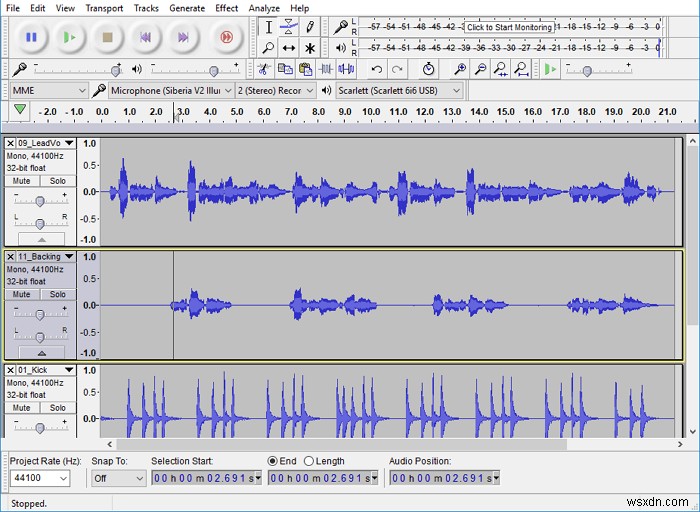Open the 01_Kick track menu arrow
This screenshot has width=700, height=512.
click(69, 370)
